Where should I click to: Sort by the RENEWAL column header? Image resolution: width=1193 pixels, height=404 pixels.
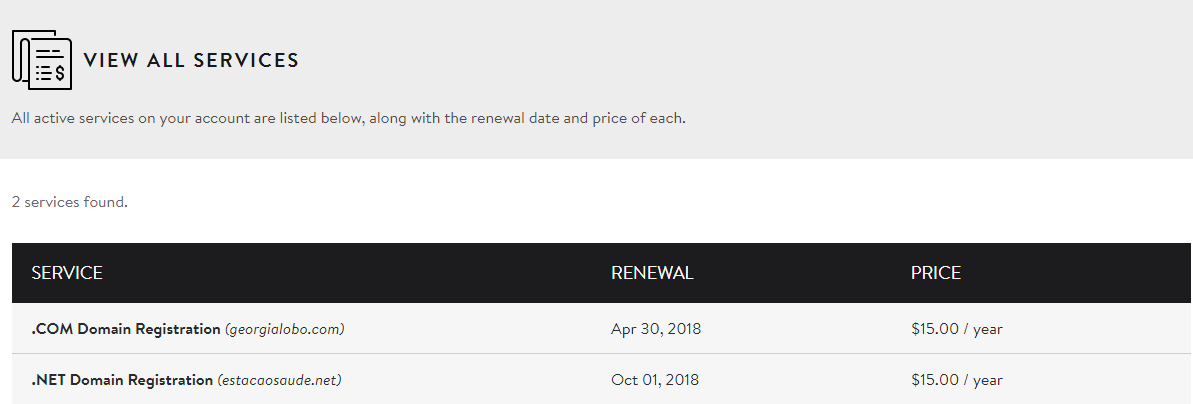[652, 273]
